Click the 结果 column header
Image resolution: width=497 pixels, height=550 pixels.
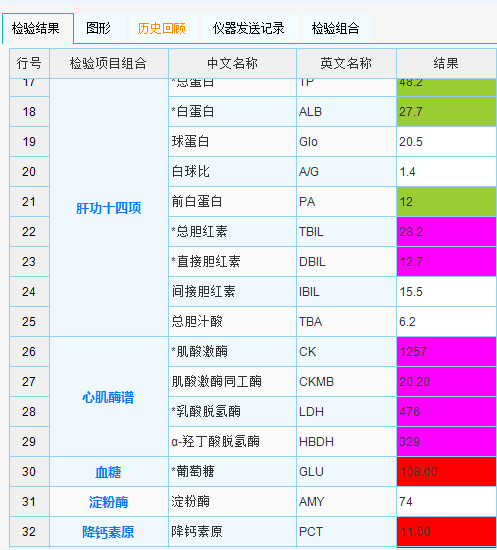446,63
